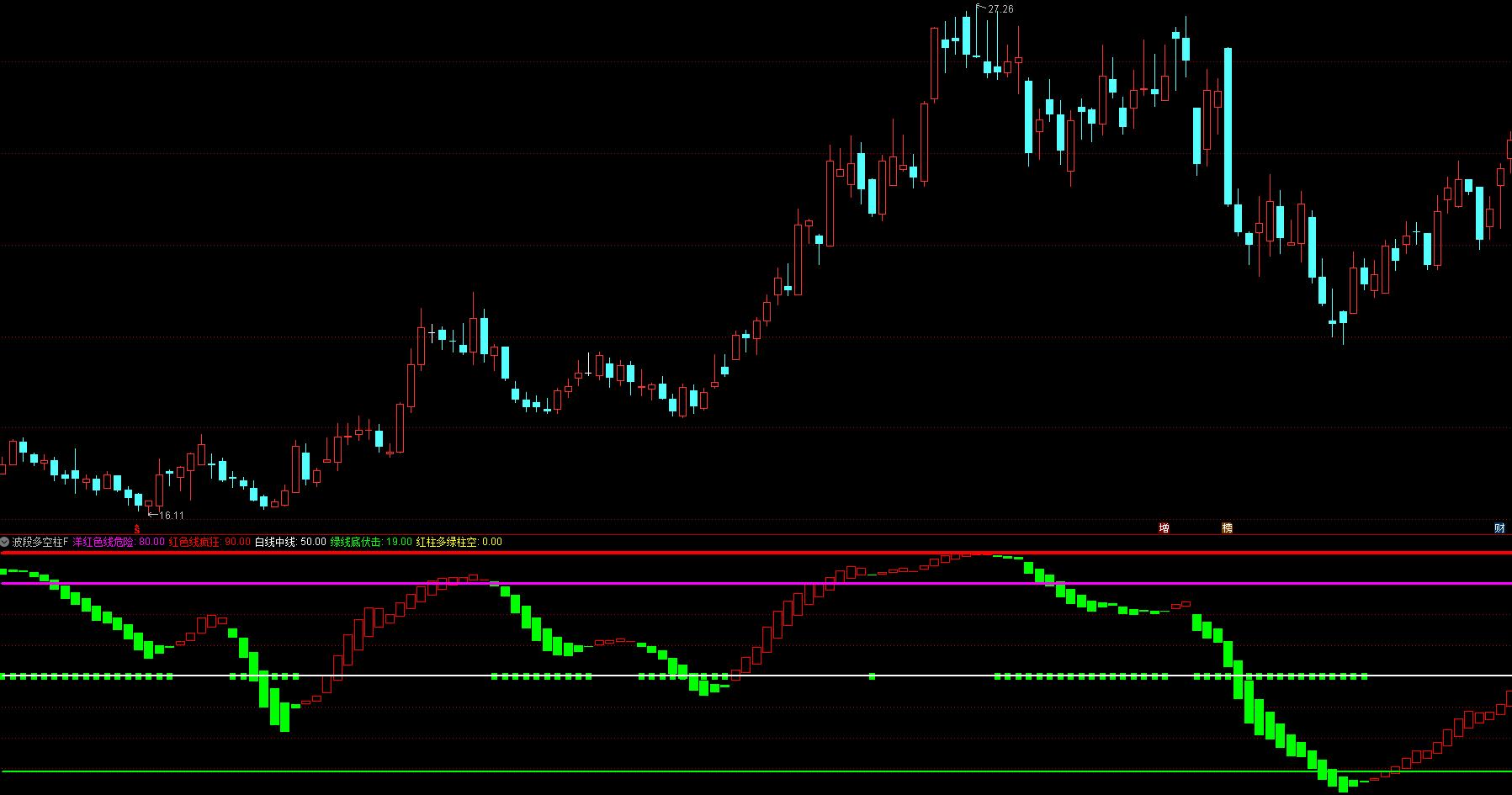Select the 波段多空柱F indicator name
Screen dimensions: 1512x795
(x=40, y=542)
